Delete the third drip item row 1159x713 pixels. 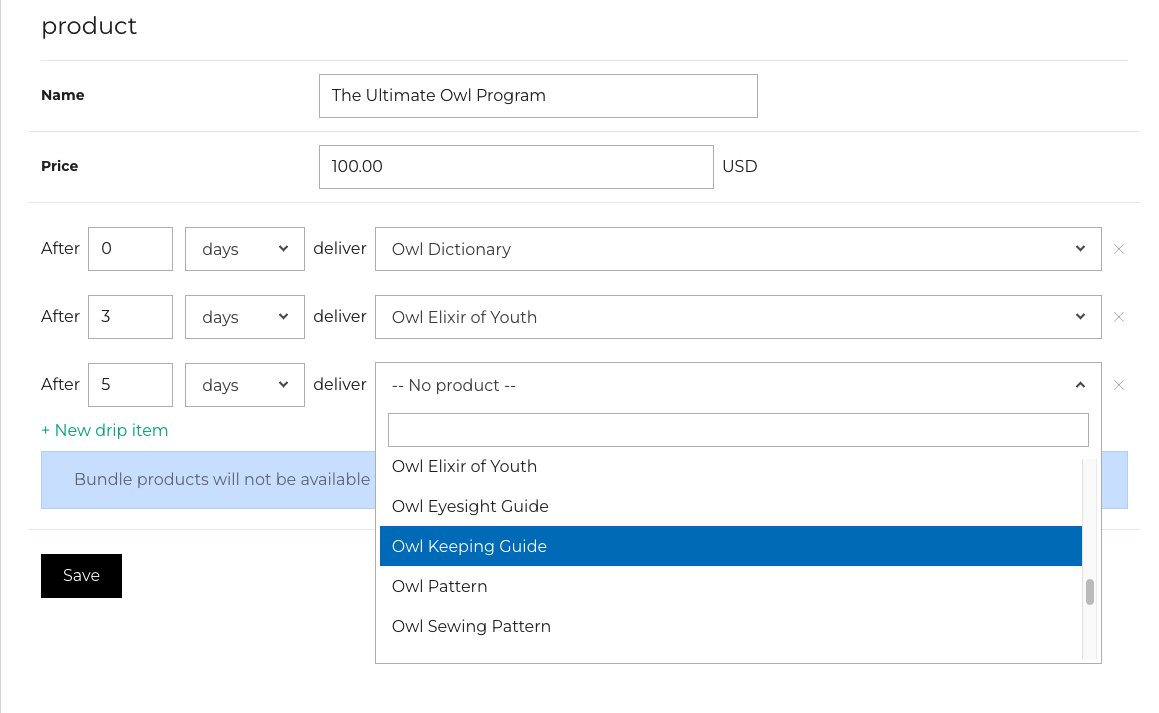(x=1119, y=385)
